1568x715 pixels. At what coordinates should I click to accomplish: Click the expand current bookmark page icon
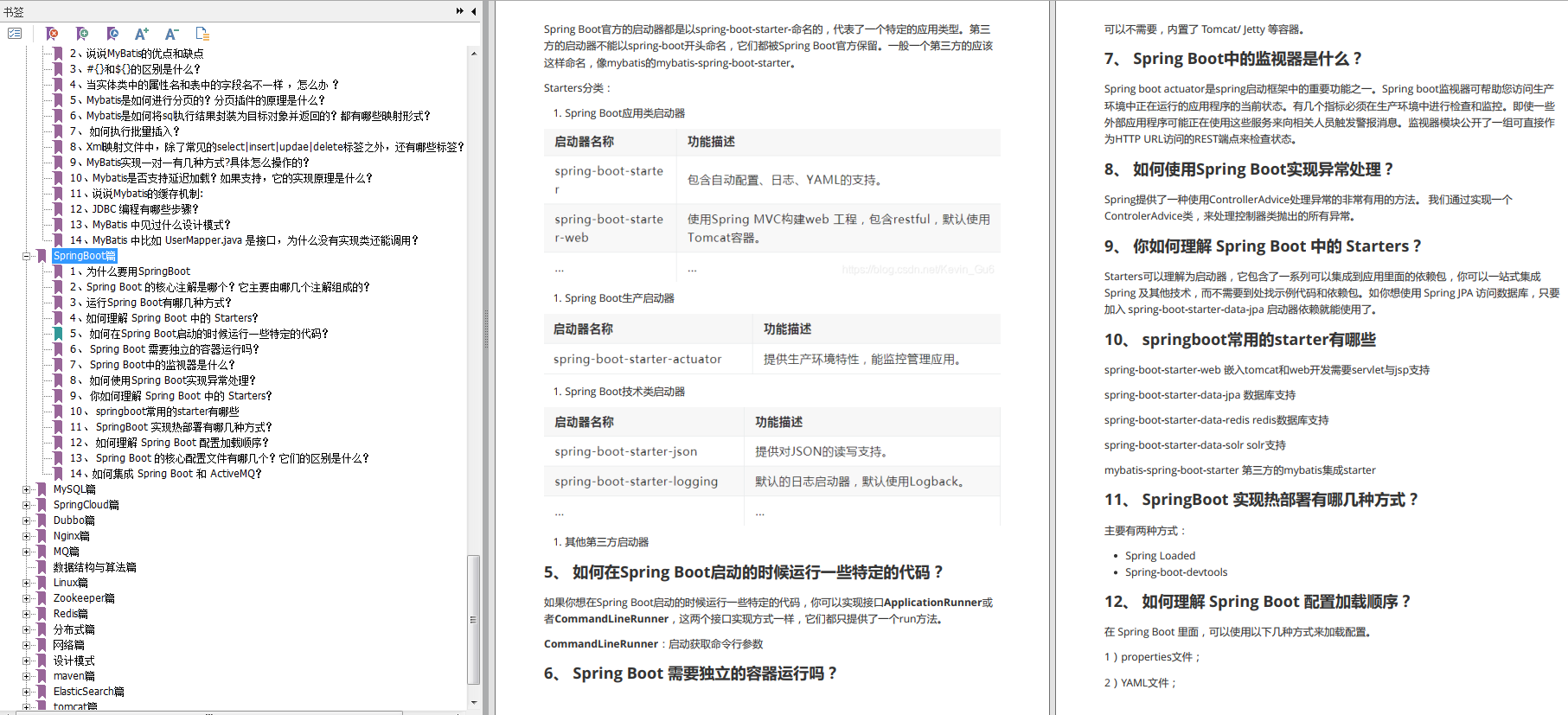coord(202,34)
